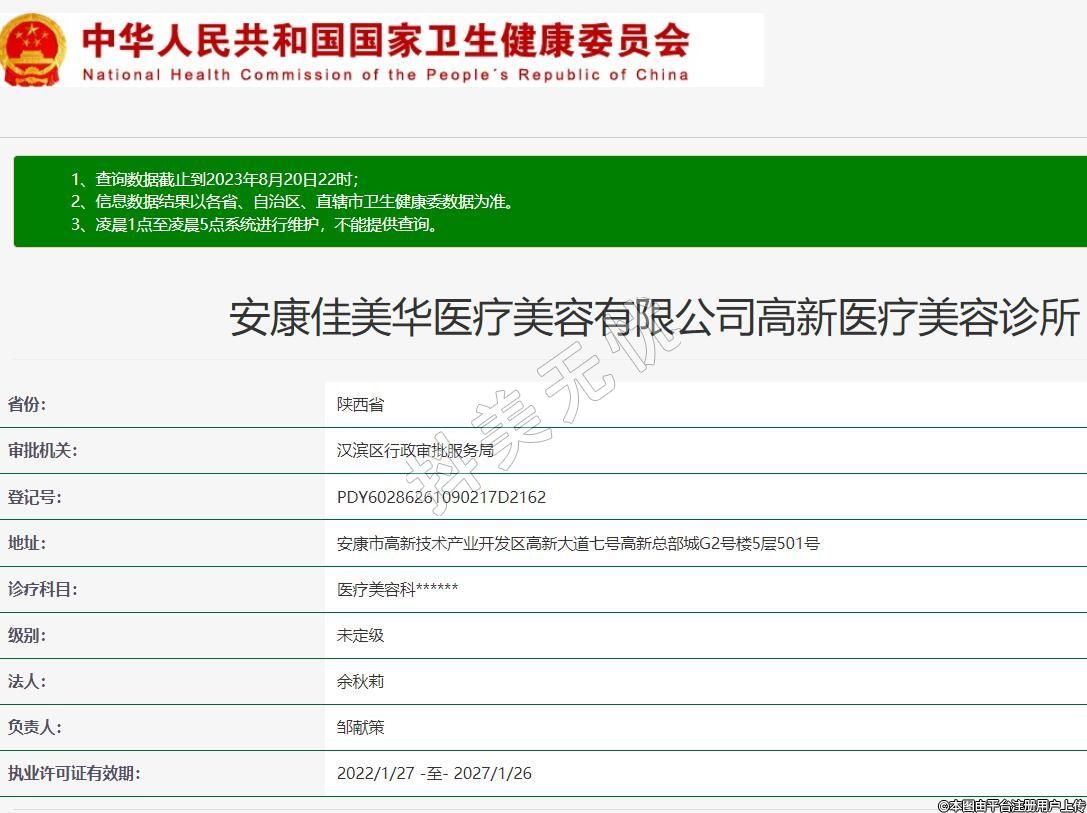Click the 中华人民共和国国家卫生健康委员会 header title

385,39
